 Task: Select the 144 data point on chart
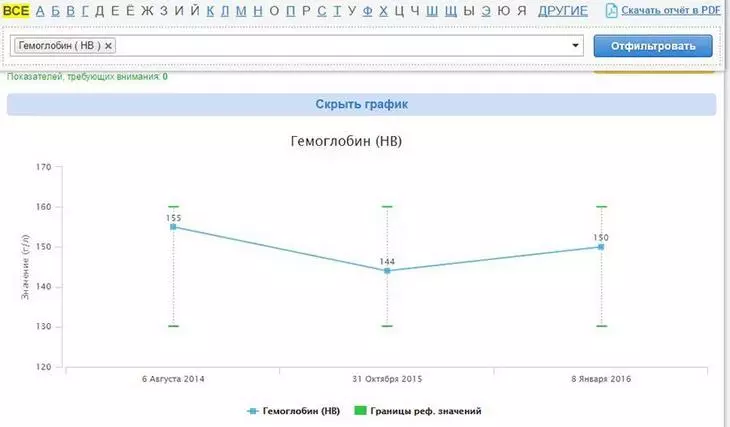point(387,271)
